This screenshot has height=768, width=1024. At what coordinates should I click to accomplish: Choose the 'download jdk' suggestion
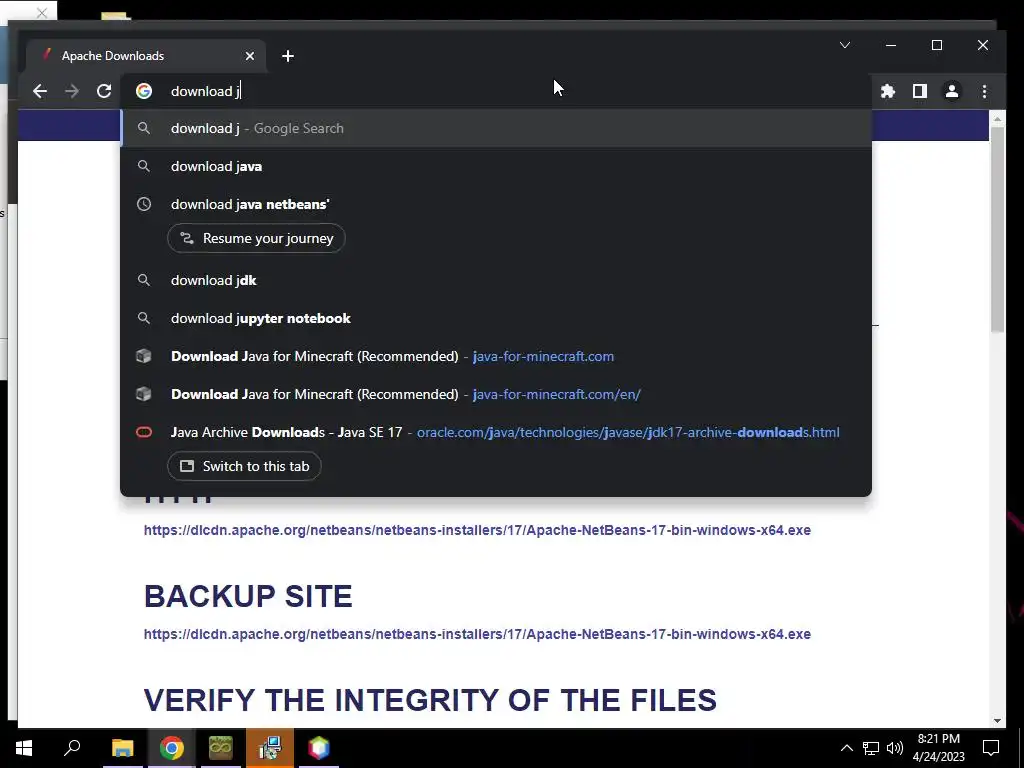pos(496,280)
